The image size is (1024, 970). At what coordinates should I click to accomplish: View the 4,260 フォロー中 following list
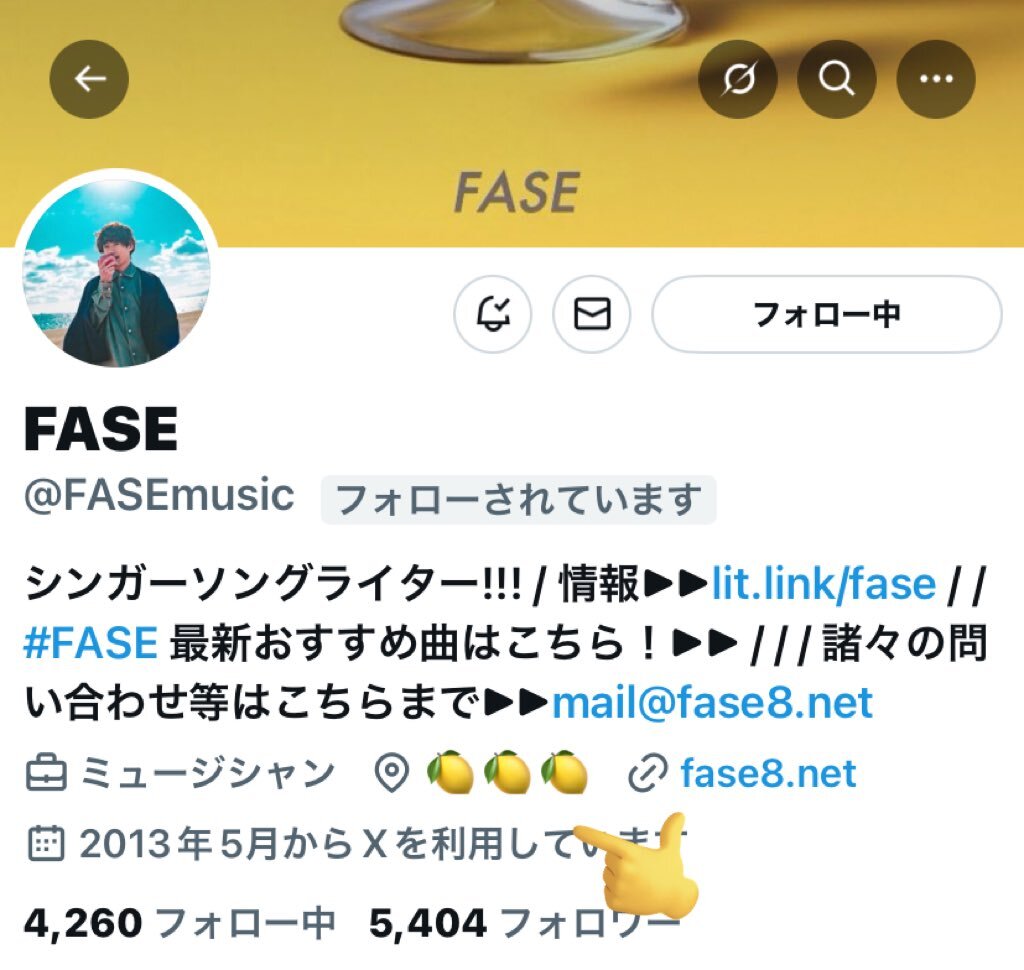pos(180,923)
